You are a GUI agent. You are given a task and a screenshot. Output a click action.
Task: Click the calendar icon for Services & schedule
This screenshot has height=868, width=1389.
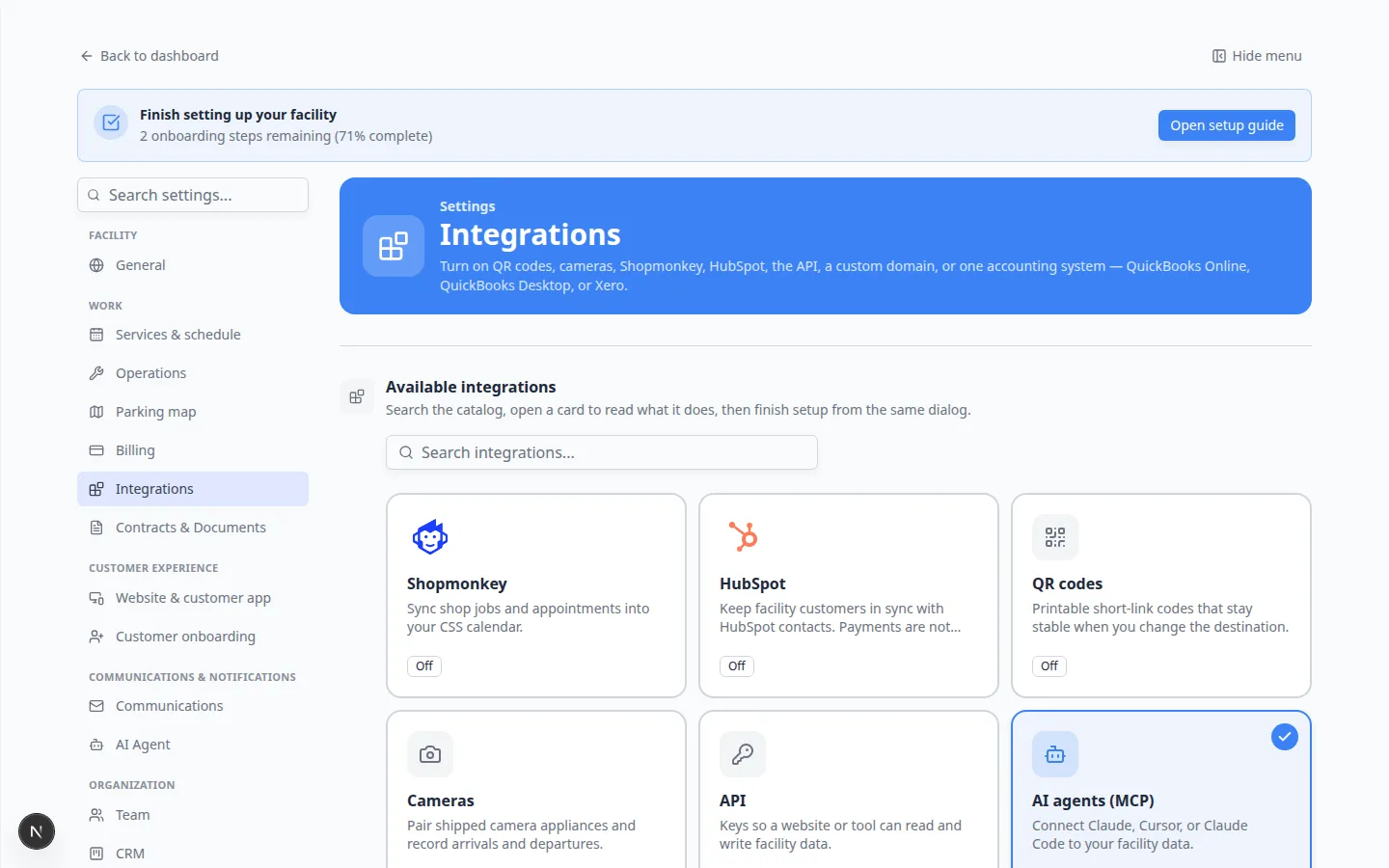pyautogui.click(x=96, y=335)
